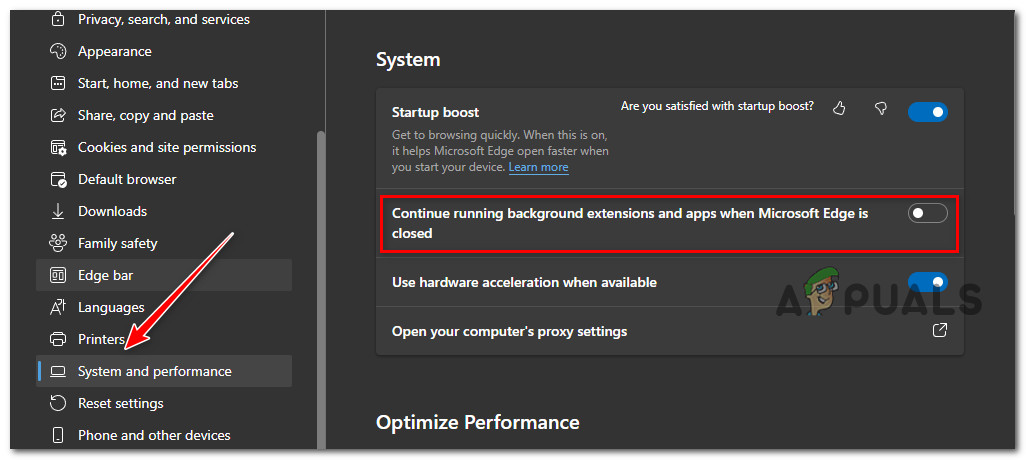Viewport: 1026px width, 460px height.
Task: Click the Printers icon in sidebar
Action: tap(58, 339)
